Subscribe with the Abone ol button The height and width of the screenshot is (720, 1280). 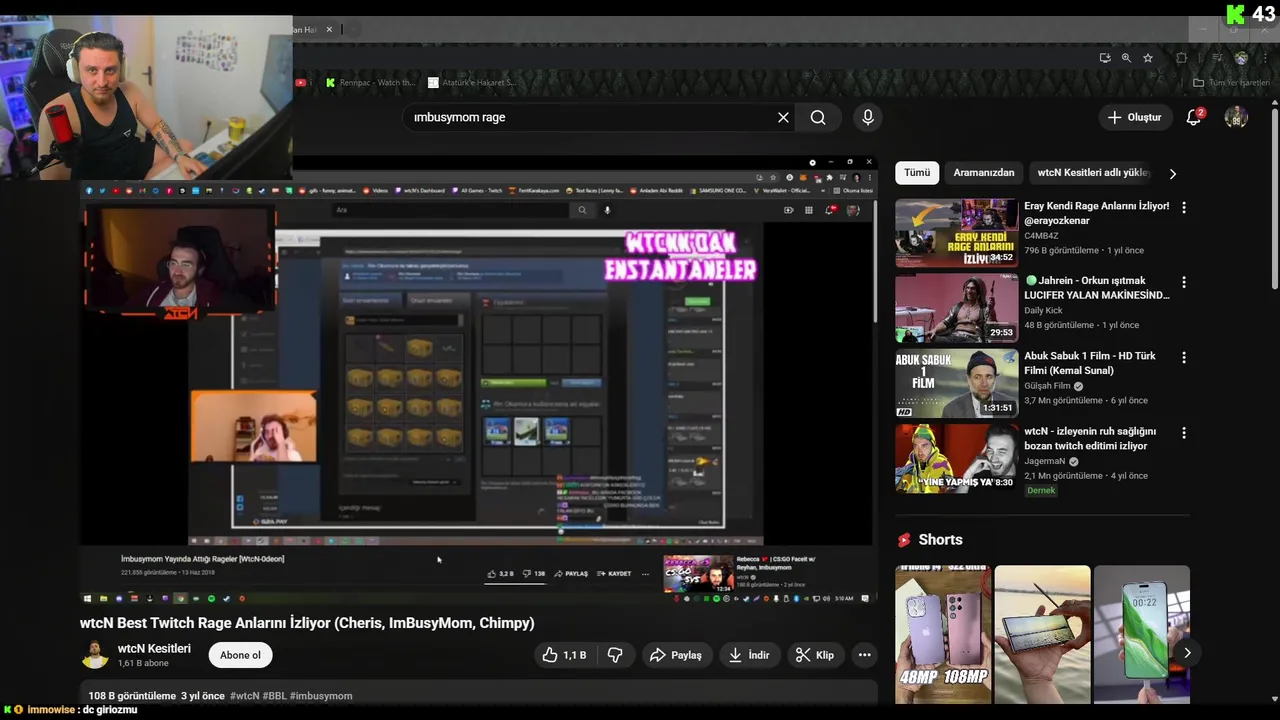pyautogui.click(x=240, y=655)
